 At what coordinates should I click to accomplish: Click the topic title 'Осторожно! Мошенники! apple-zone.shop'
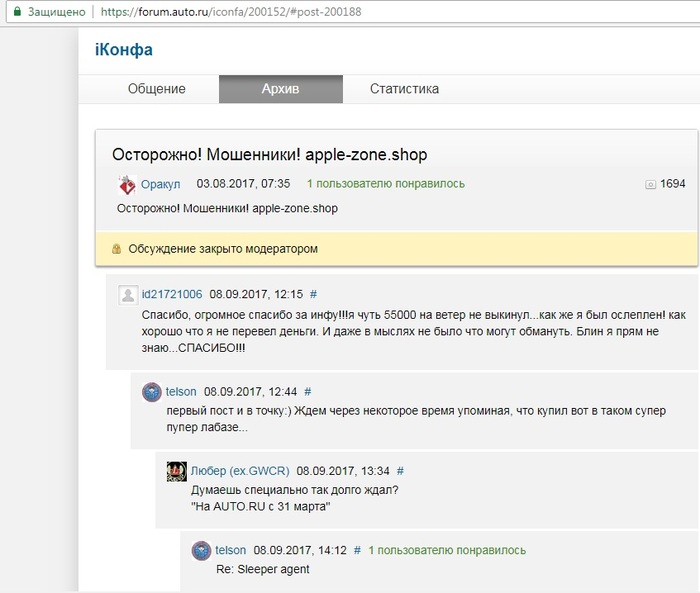(270, 155)
